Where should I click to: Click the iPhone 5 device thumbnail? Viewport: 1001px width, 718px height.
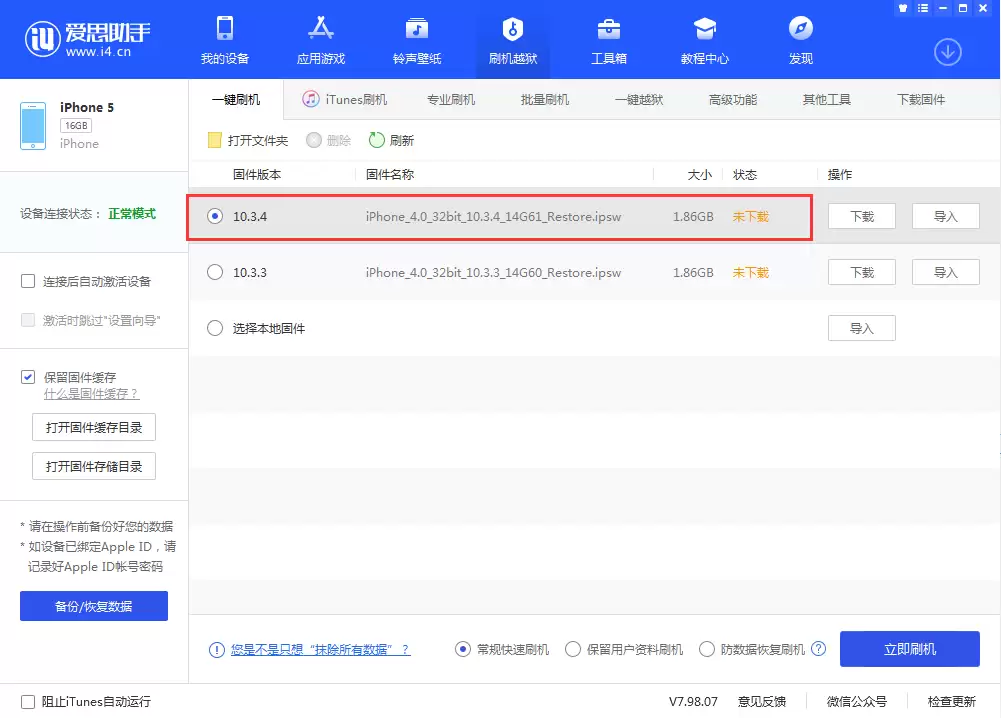coord(33,126)
